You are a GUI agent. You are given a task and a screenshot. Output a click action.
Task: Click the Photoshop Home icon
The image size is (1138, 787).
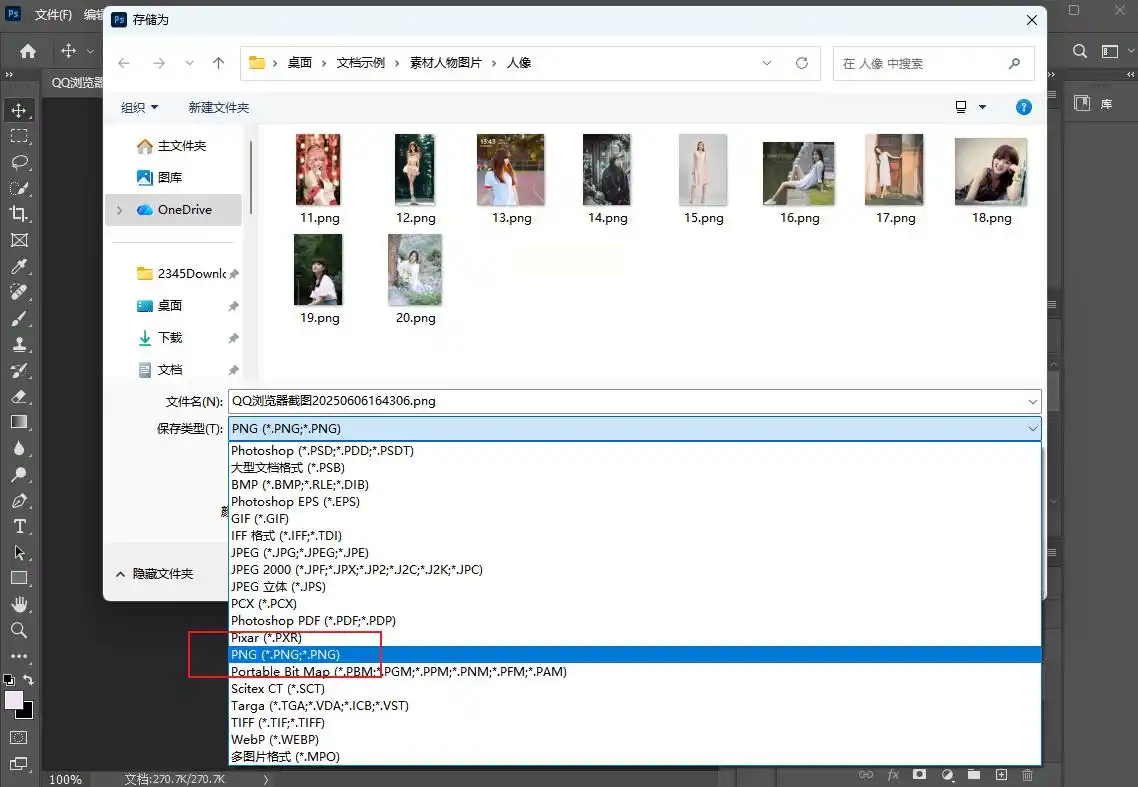28,51
